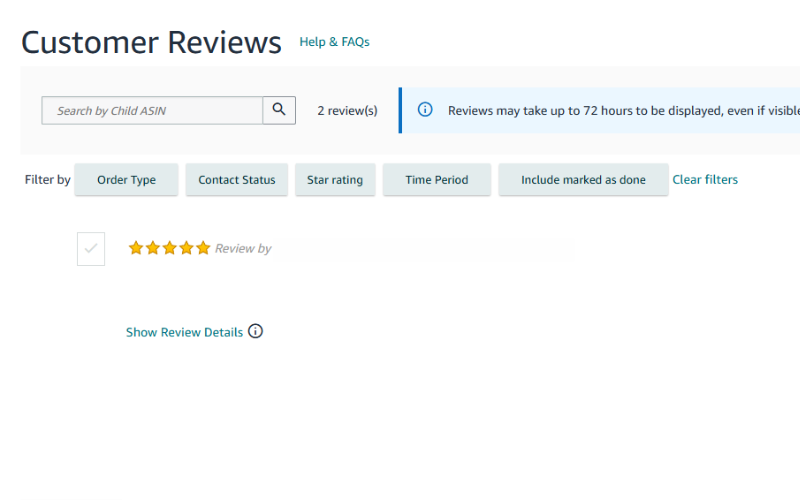800x500 pixels.
Task: Click the five-star rating on the review
Action: click(169, 248)
